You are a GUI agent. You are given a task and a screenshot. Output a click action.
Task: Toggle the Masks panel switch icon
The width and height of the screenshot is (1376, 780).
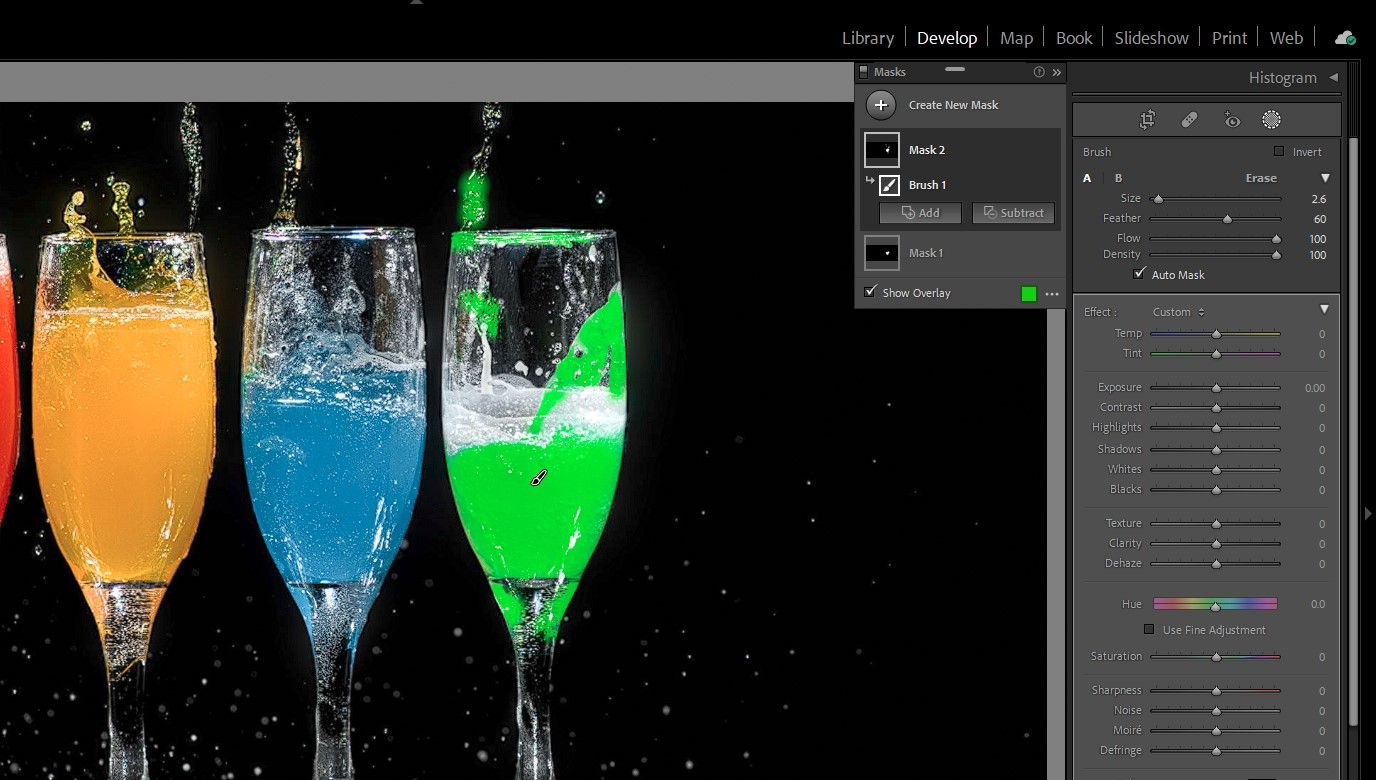864,72
